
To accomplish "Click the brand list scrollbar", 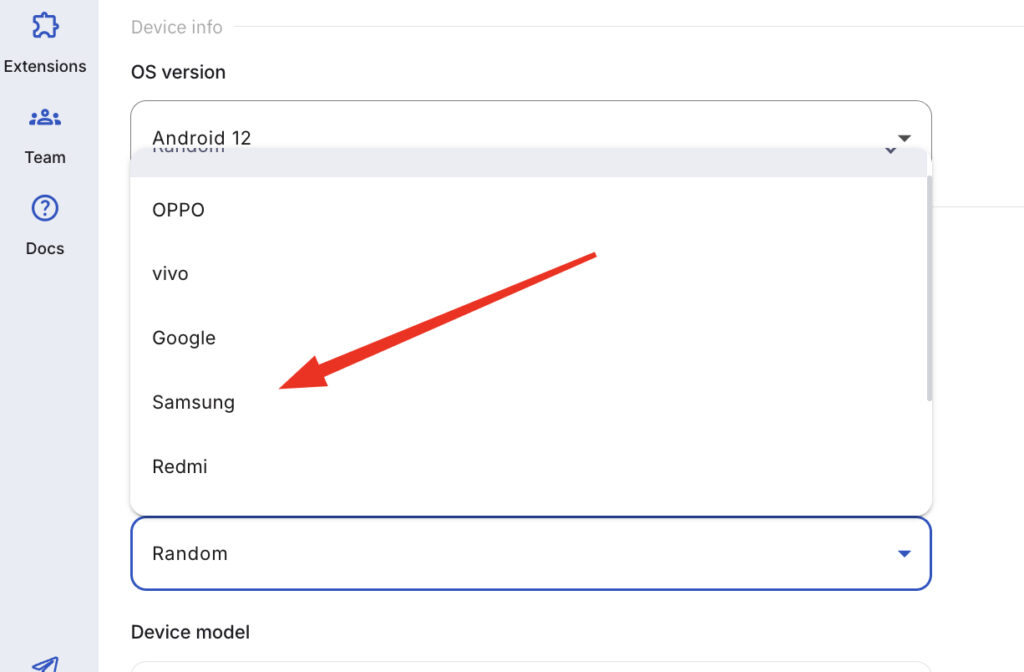I will pos(929,288).
